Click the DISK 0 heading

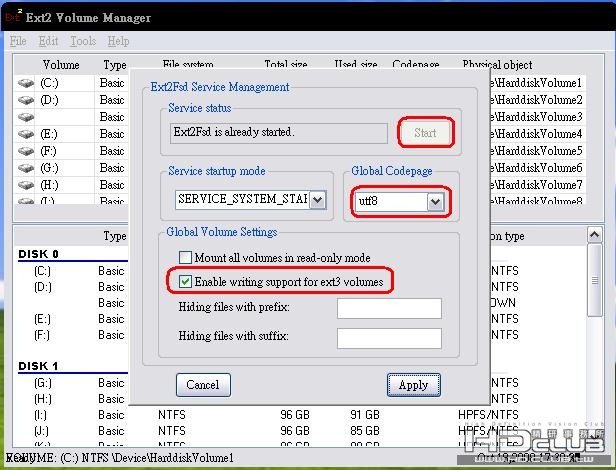tap(38, 254)
